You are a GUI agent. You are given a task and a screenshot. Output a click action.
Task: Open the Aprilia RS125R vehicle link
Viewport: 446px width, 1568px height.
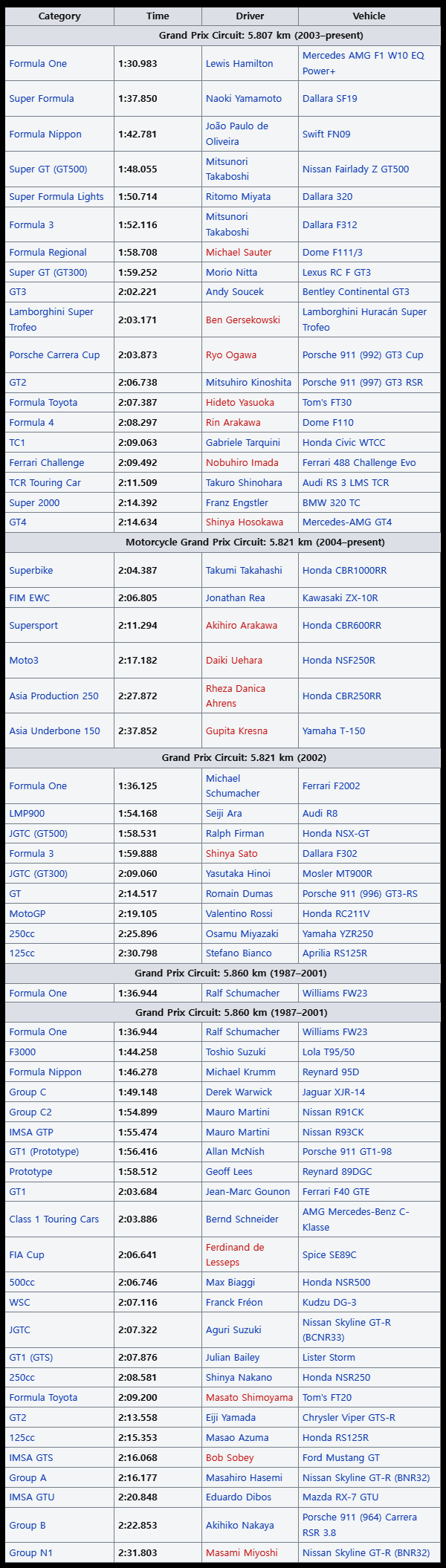tap(335, 953)
